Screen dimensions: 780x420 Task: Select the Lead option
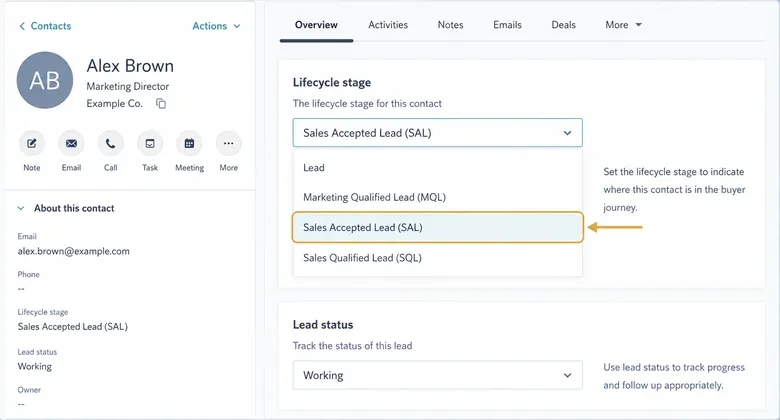[x=437, y=168]
